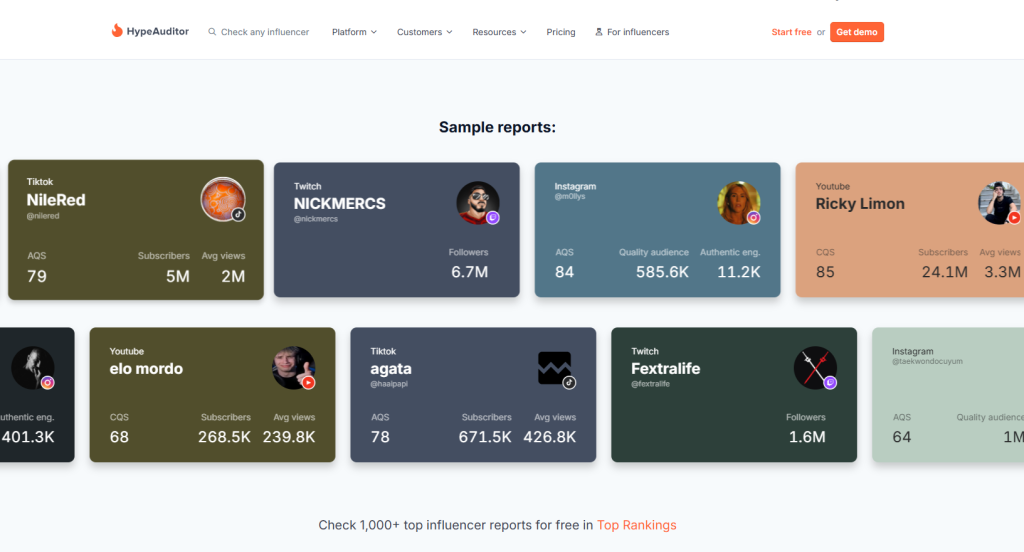The width and height of the screenshot is (1024, 552).
Task: Click NileRed's TikTok avatar badge
Action: (238, 214)
